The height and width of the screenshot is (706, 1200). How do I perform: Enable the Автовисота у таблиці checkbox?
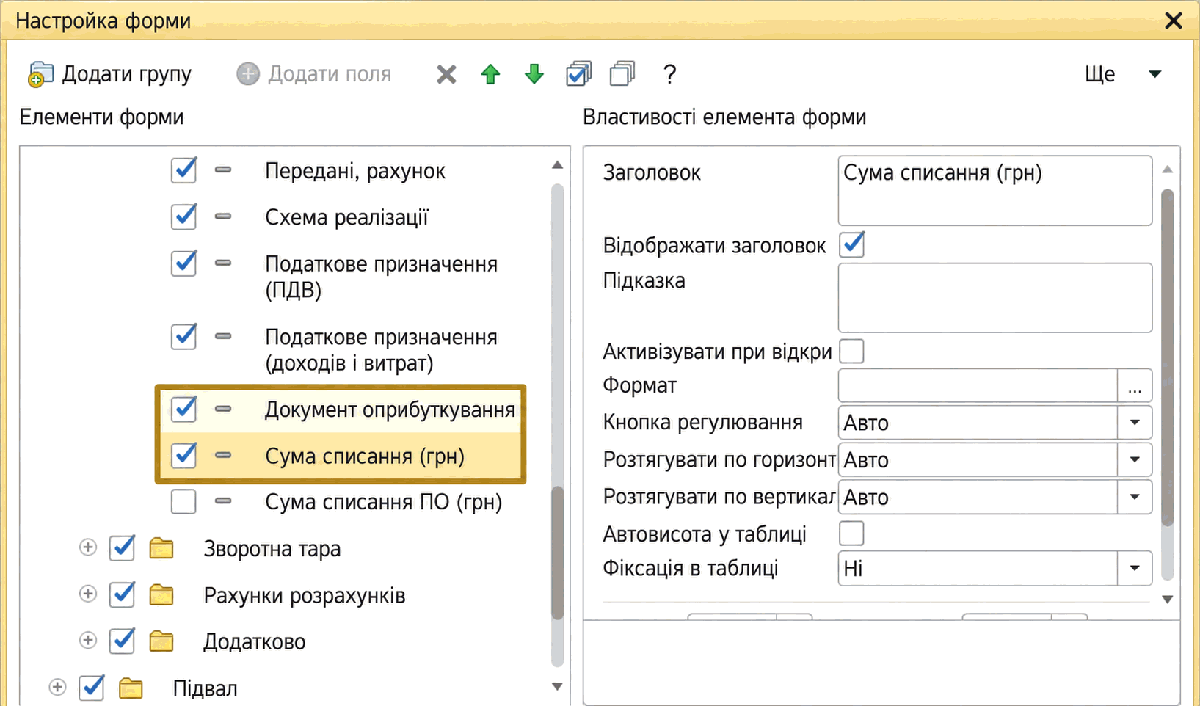pyautogui.click(x=851, y=533)
